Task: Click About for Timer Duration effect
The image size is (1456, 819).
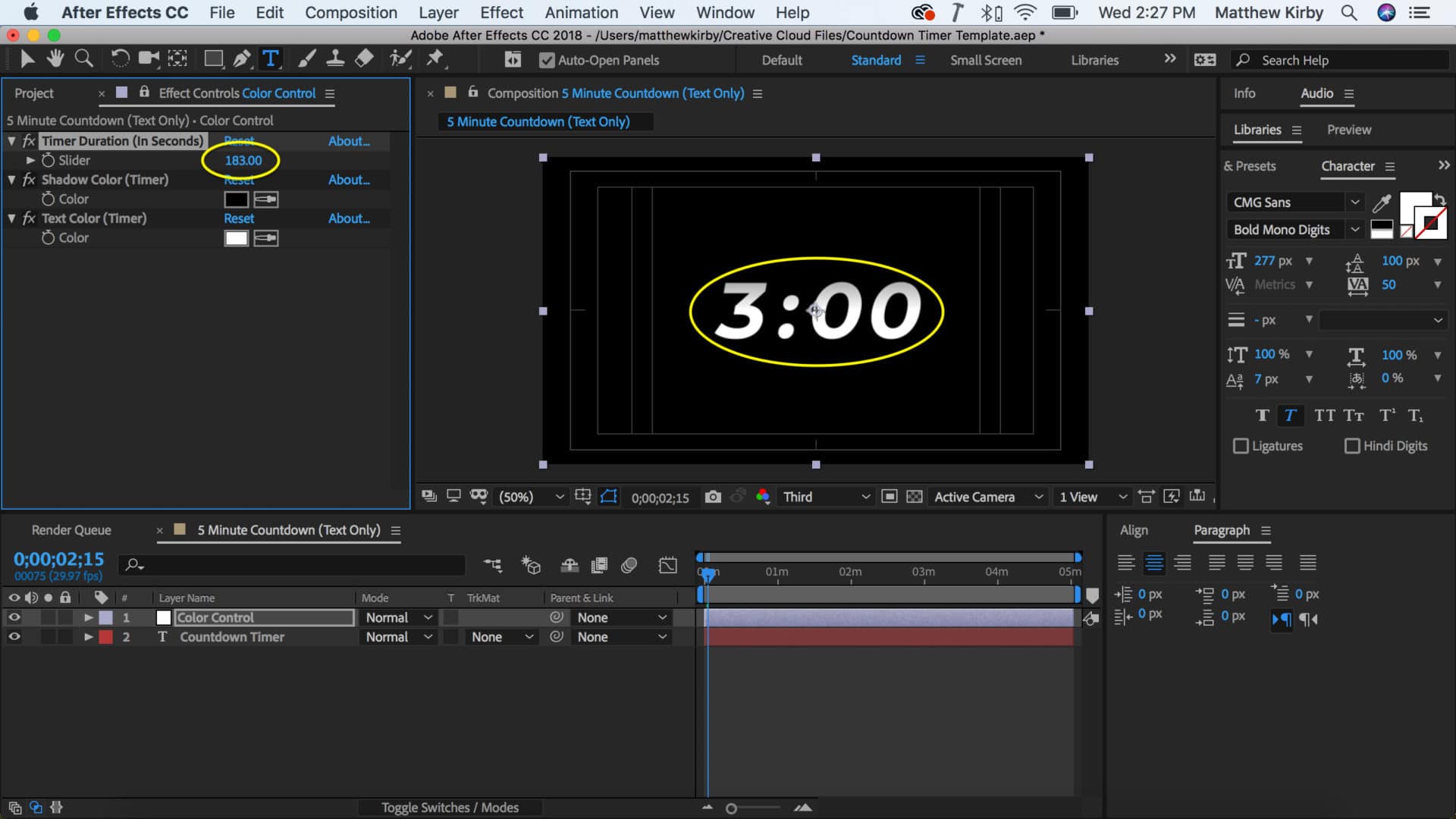Action: tap(349, 140)
